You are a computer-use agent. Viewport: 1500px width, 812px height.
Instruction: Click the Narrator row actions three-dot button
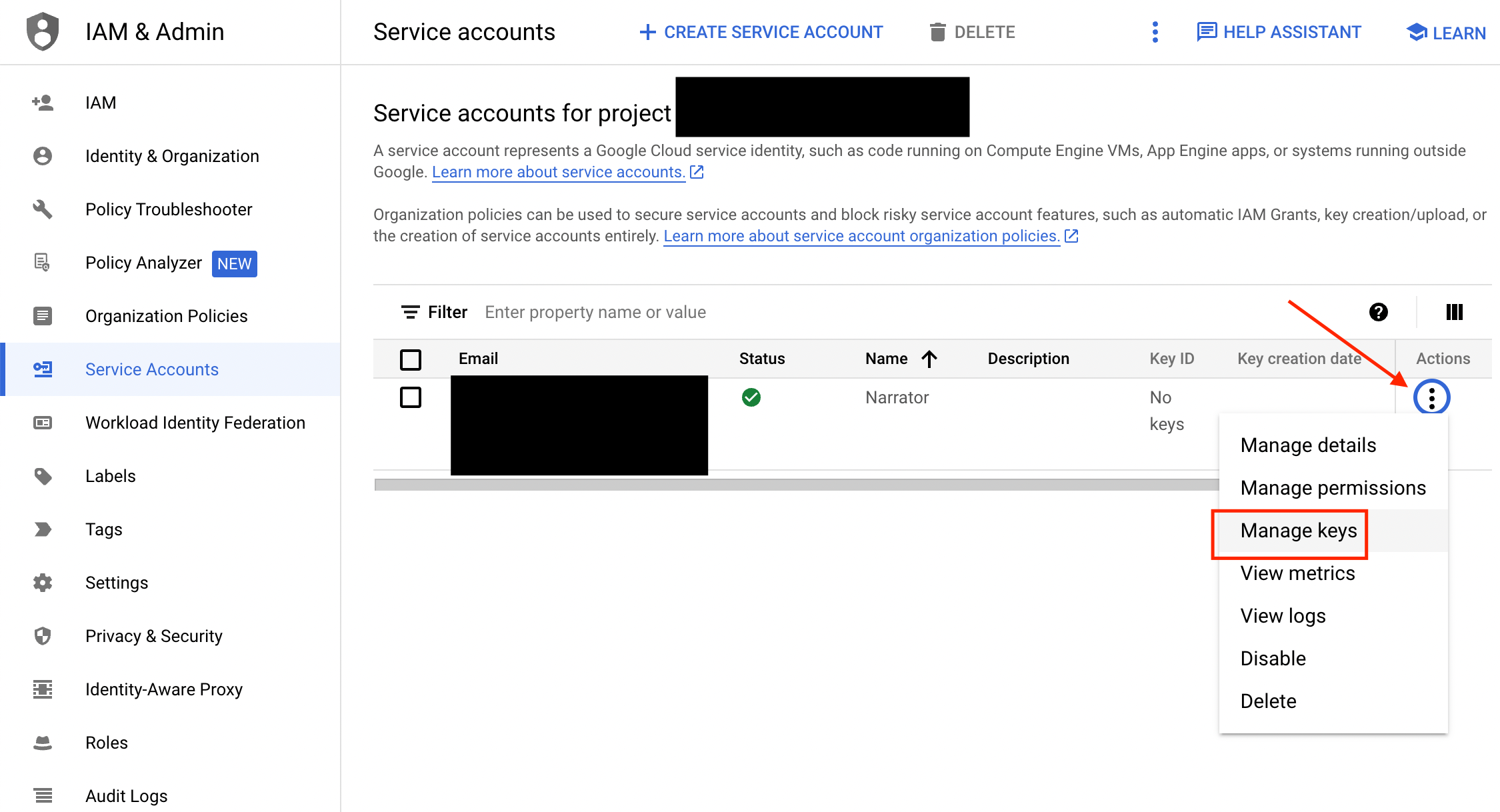(x=1431, y=398)
